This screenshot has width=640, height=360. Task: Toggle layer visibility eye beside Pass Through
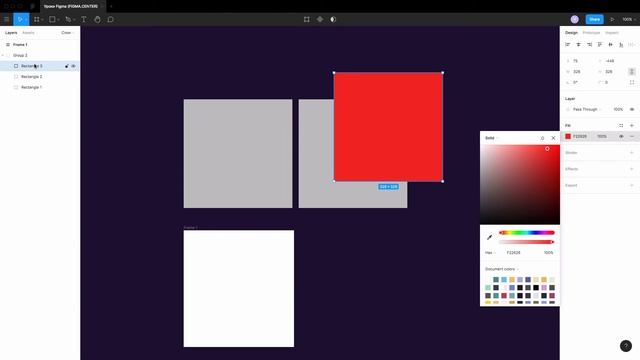(x=632, y=109)
